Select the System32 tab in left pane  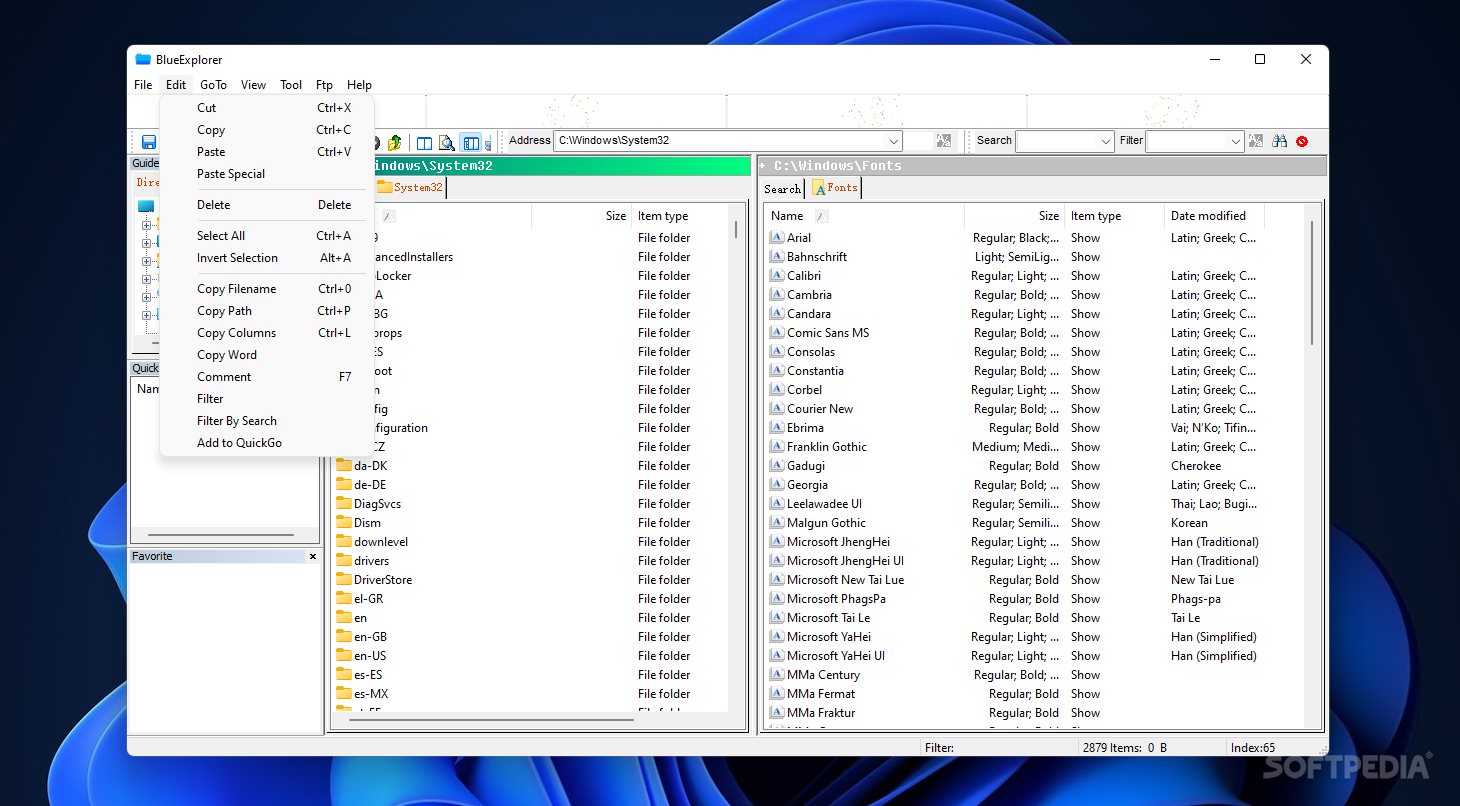click(409, 188)
